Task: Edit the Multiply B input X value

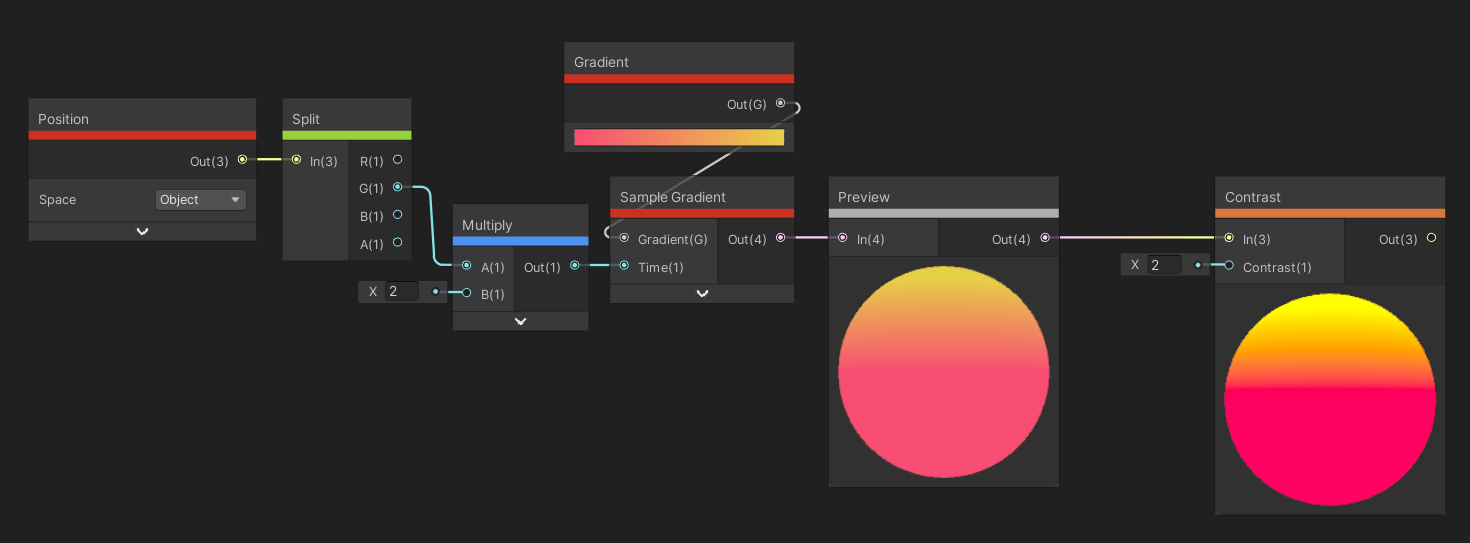Action: (402, 292)
